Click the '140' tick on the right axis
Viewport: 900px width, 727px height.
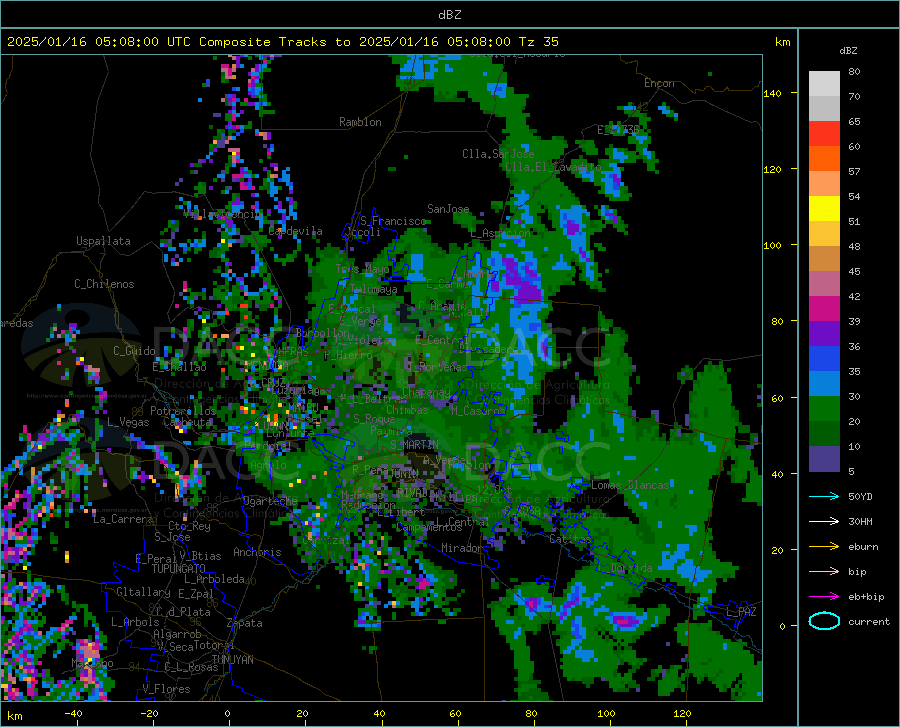click(772, 93)
